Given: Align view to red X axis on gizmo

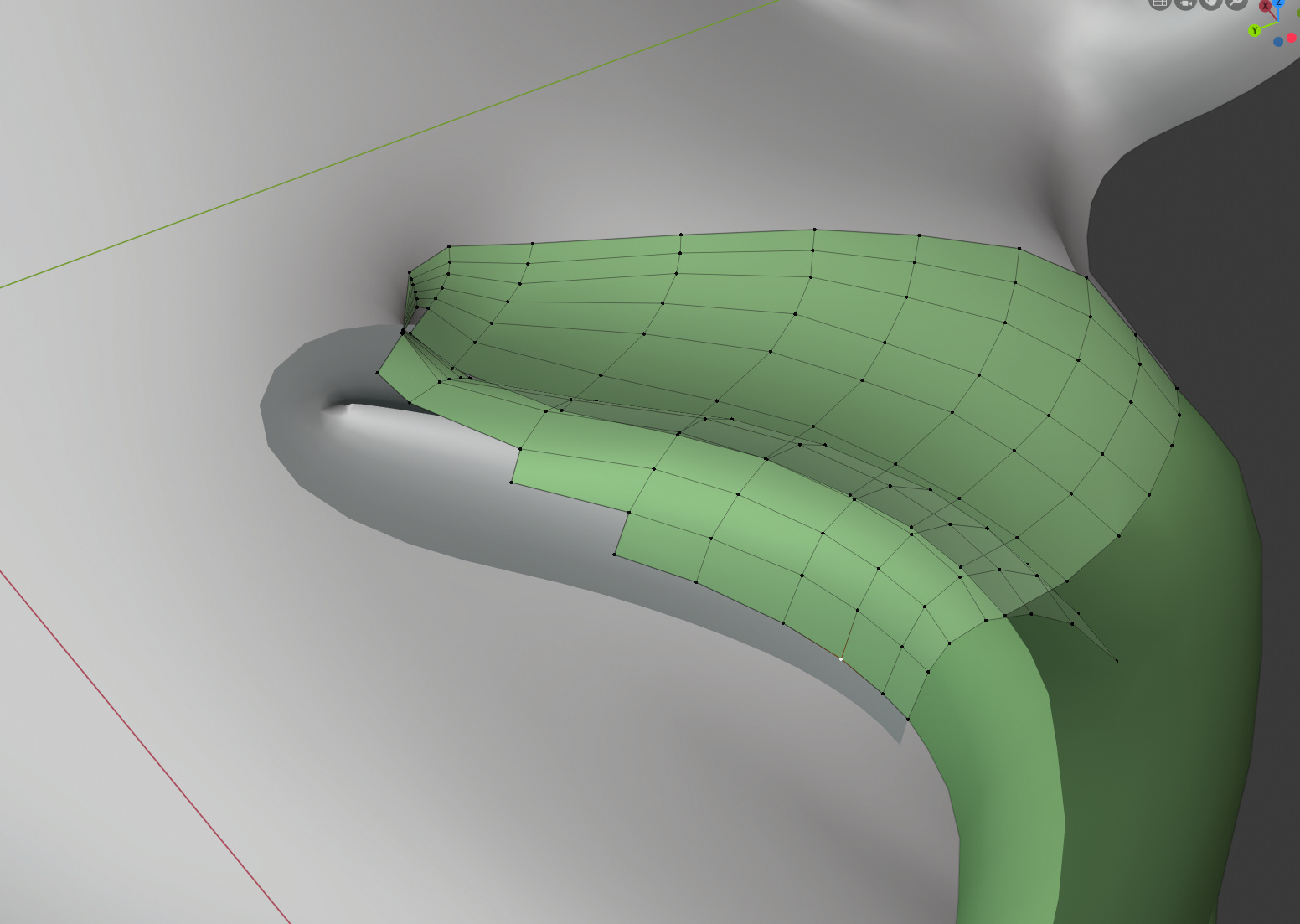Looking at the screenshot, I should click(x=1265, y=6).
